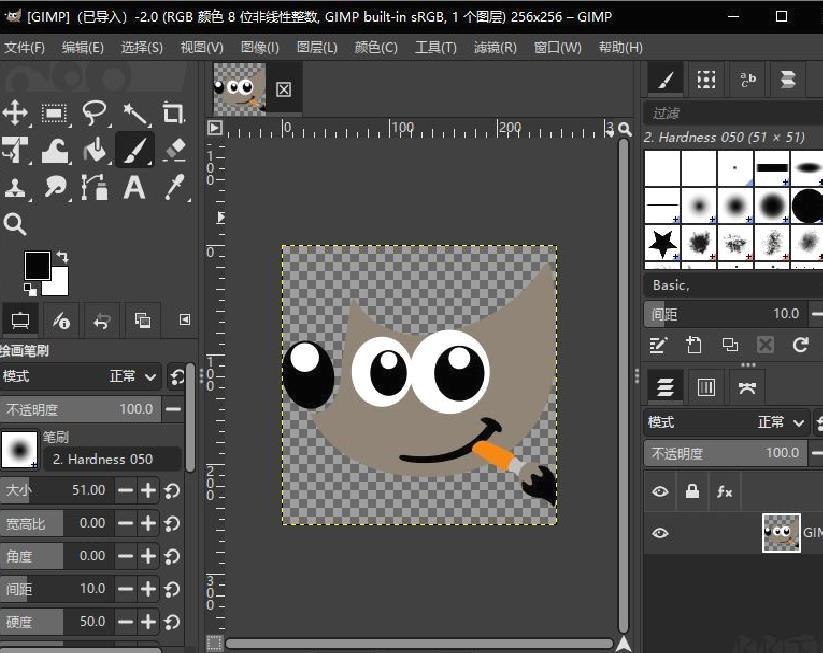Screen dimensions: 823x653
Task: Switch to the Tool Options tab
Action: click(20, 320)
